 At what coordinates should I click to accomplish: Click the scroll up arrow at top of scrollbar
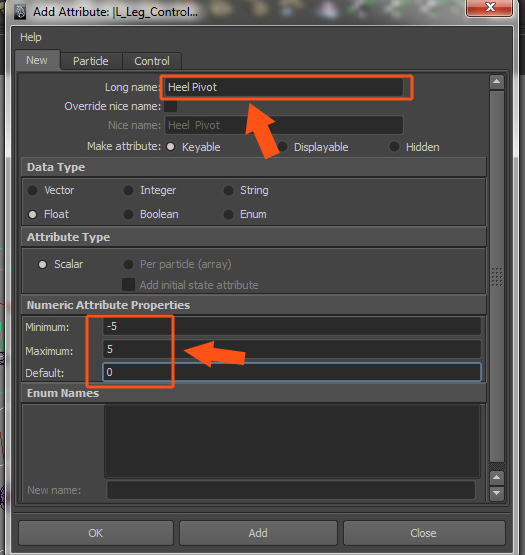coord(497,82)
